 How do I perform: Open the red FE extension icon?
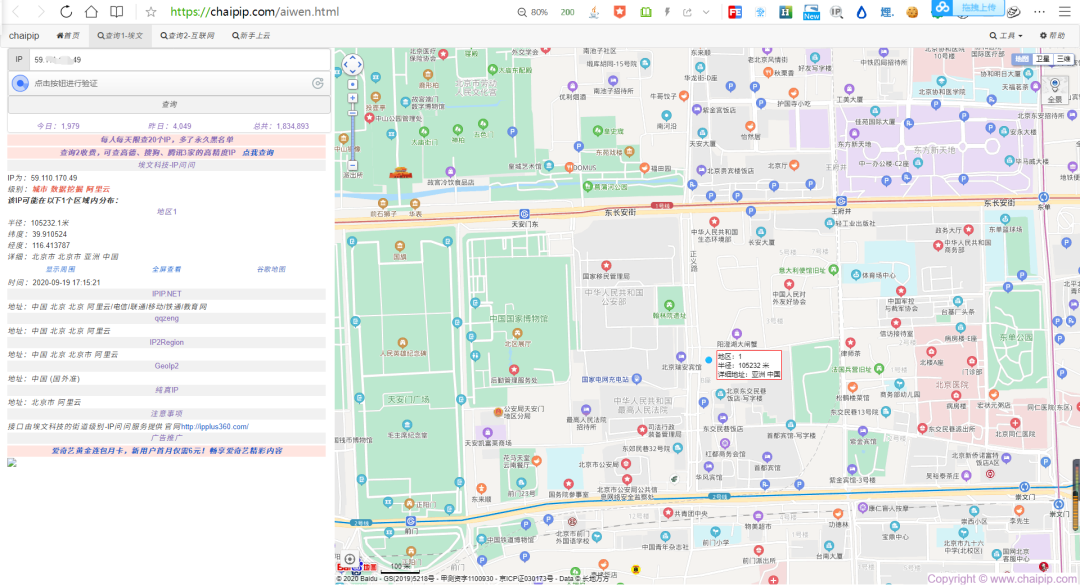(x=735, y=12)
